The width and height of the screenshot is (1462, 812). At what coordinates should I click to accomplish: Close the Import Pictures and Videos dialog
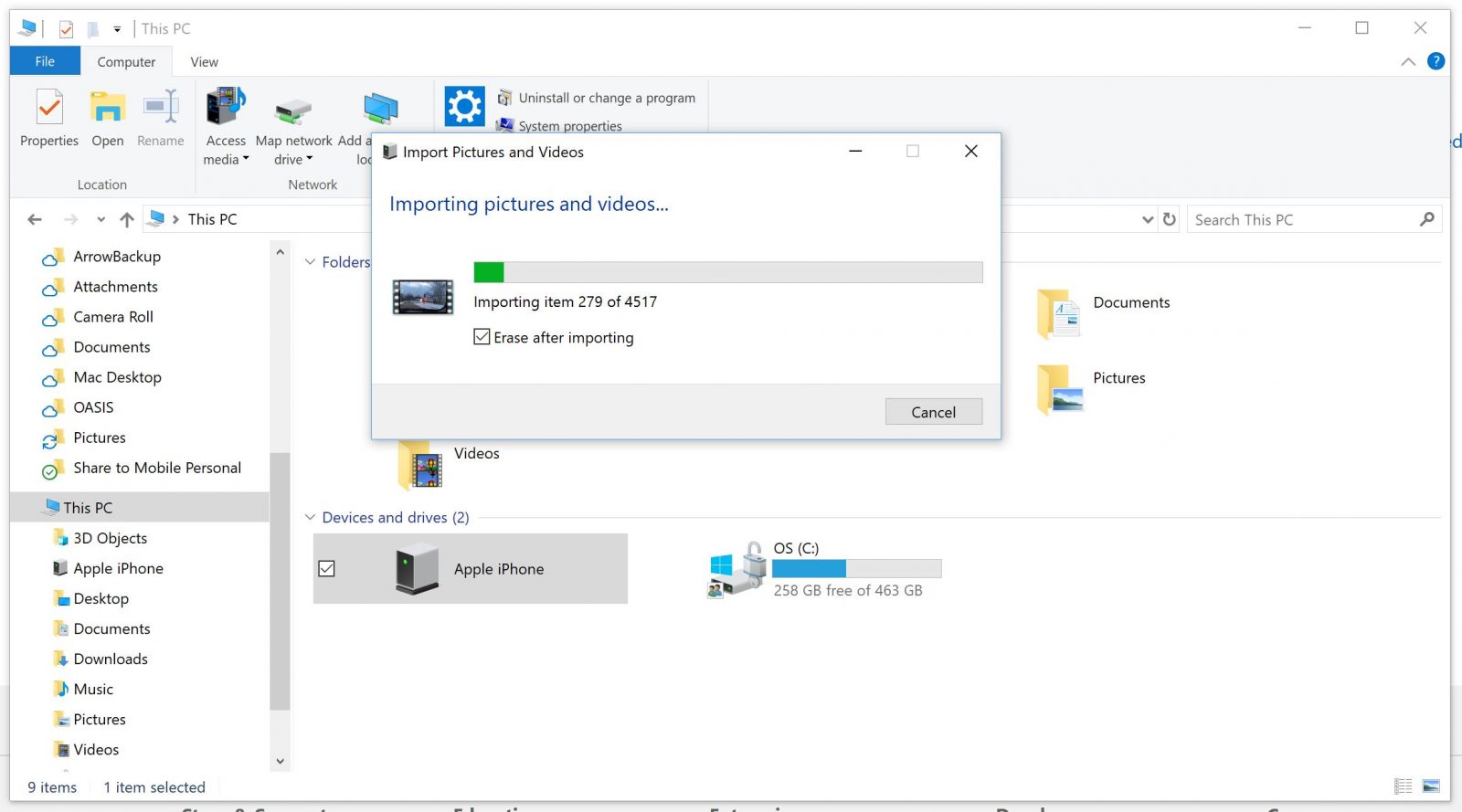pos(971,152)
